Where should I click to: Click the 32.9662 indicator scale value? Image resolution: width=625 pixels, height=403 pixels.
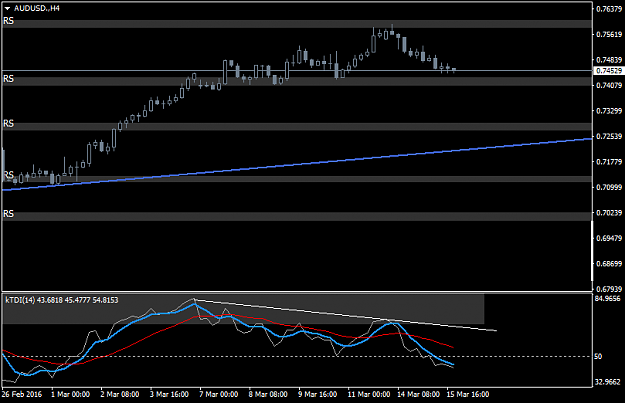608,382
